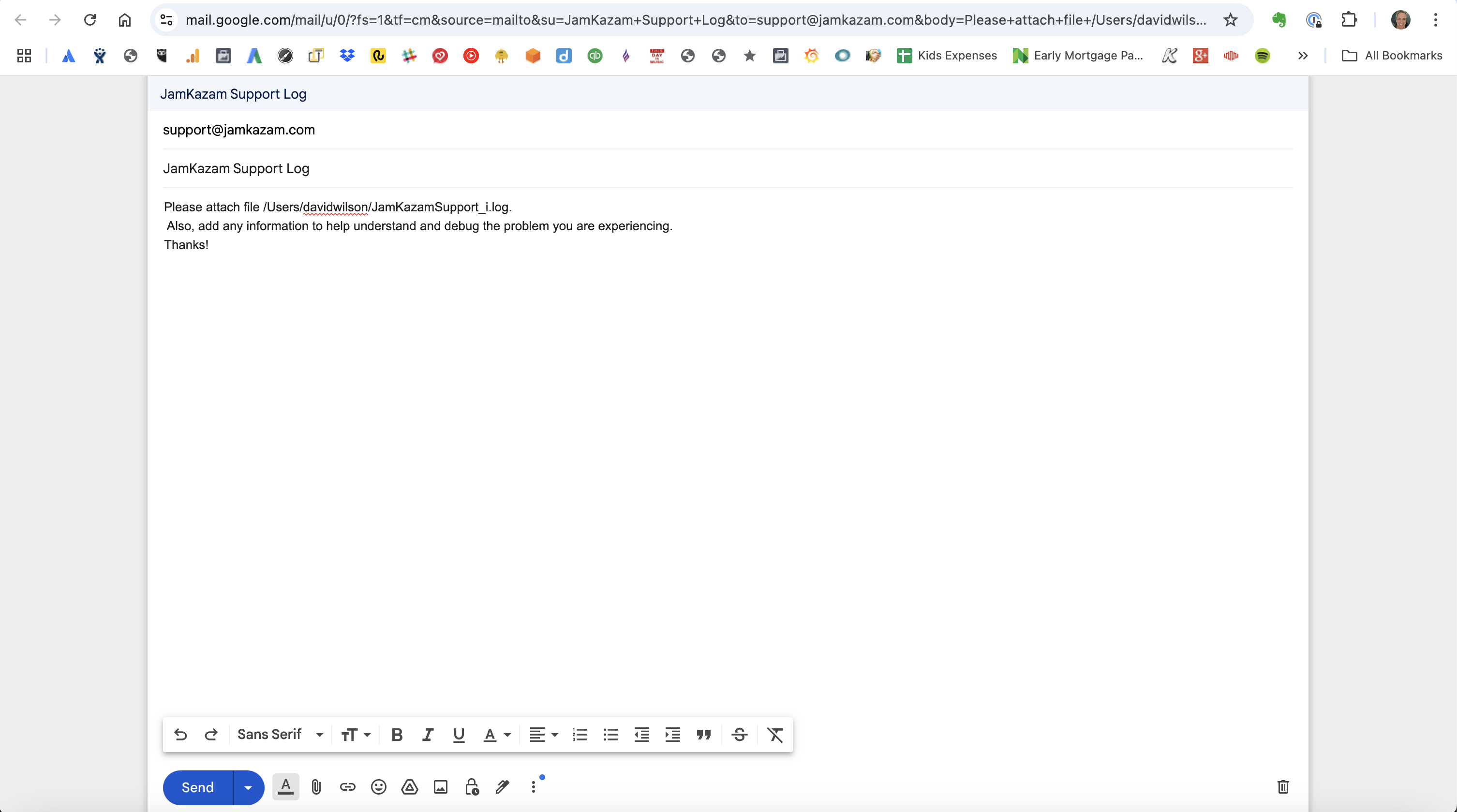Discard the draft with the trash icon
The image size is (1457, 812).
tap(1283, 786)
